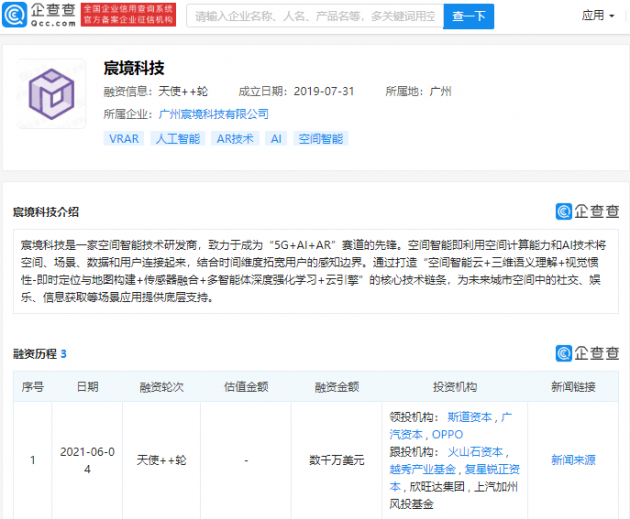Open investor link 斯道资本

coord(470,417)
